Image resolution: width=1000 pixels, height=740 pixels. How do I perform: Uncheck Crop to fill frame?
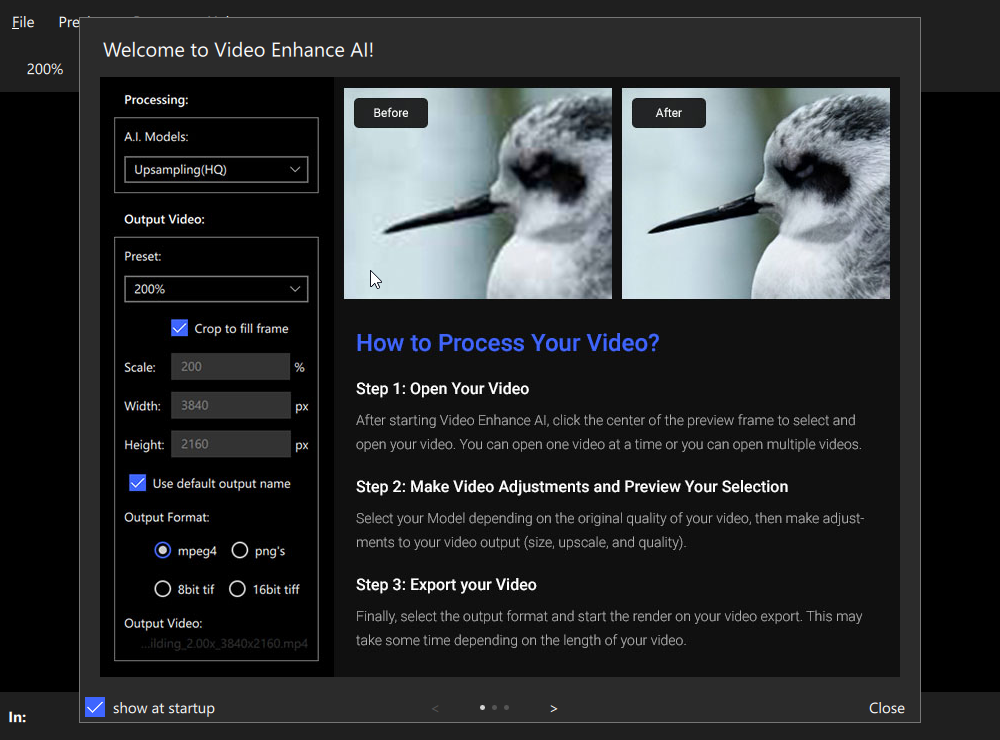coord(180,328)
